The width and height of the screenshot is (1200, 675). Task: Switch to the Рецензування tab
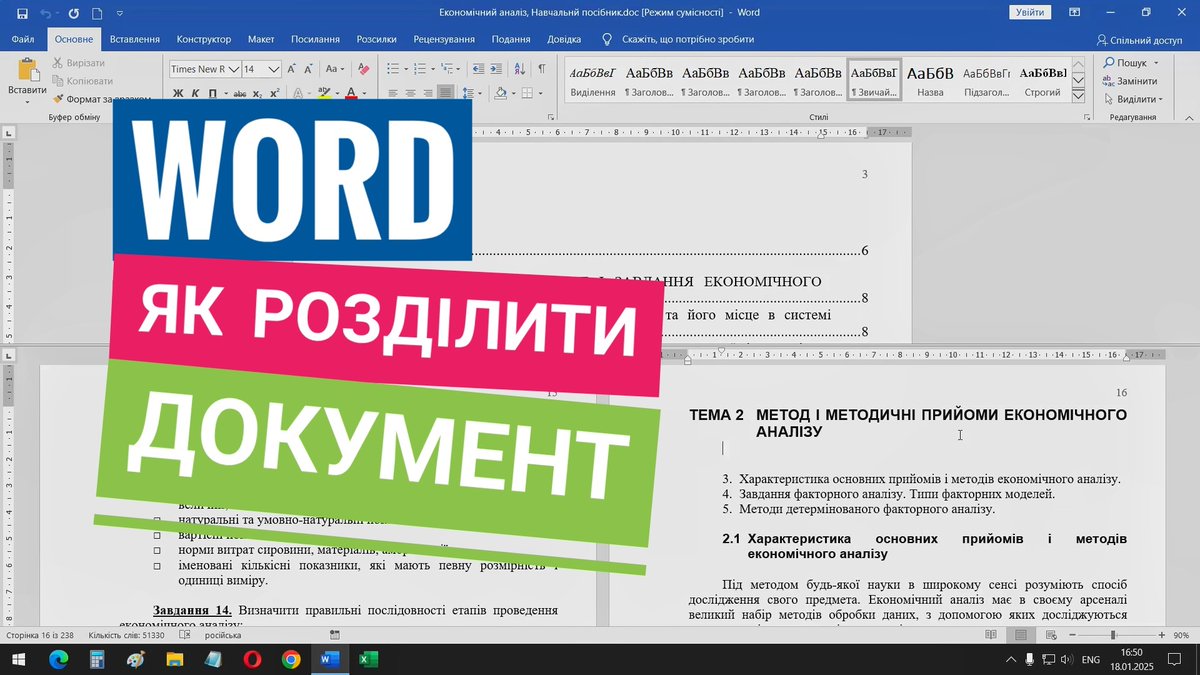[x=443, y=39]
